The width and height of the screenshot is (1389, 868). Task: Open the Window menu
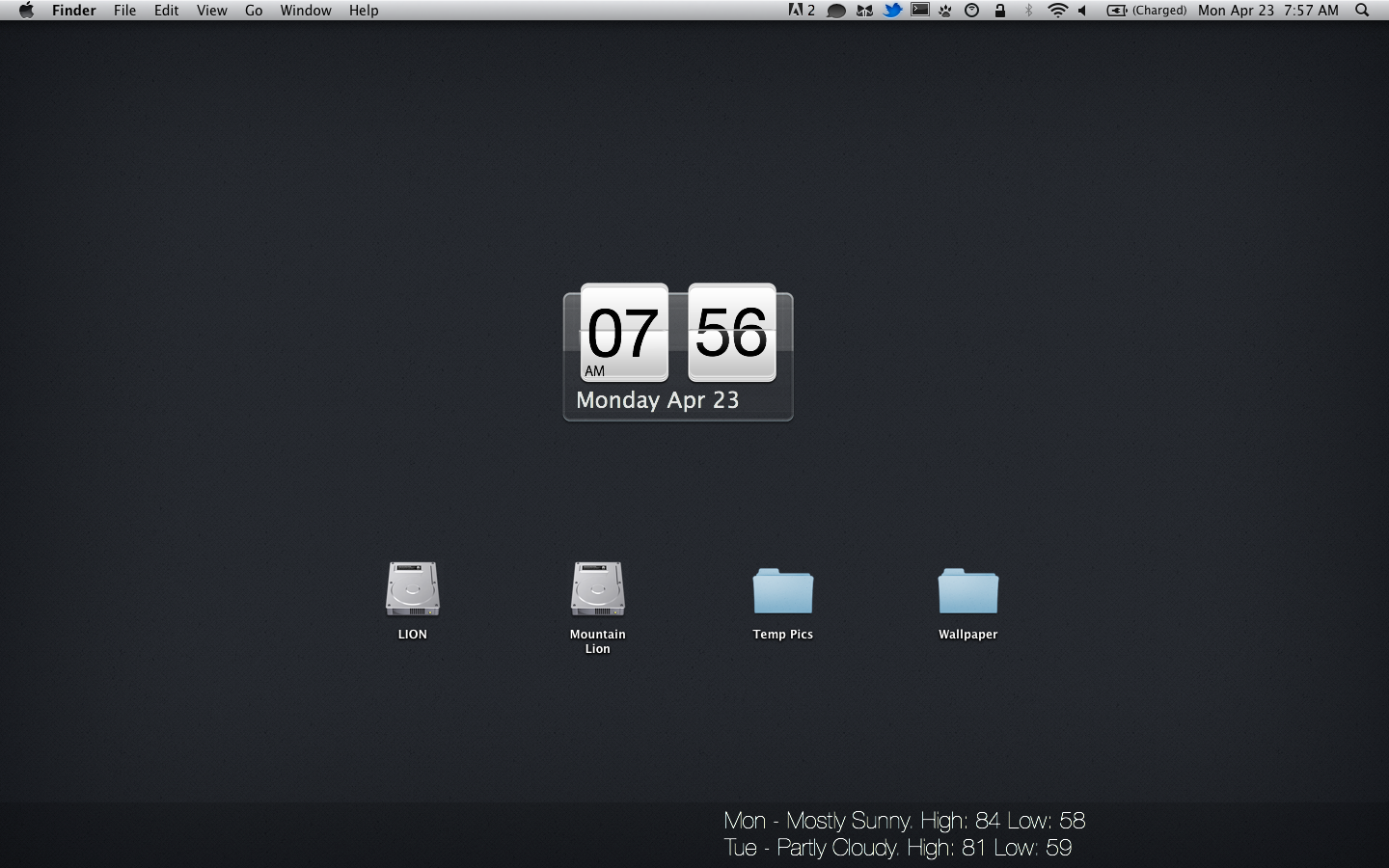[x=306, y=11]
